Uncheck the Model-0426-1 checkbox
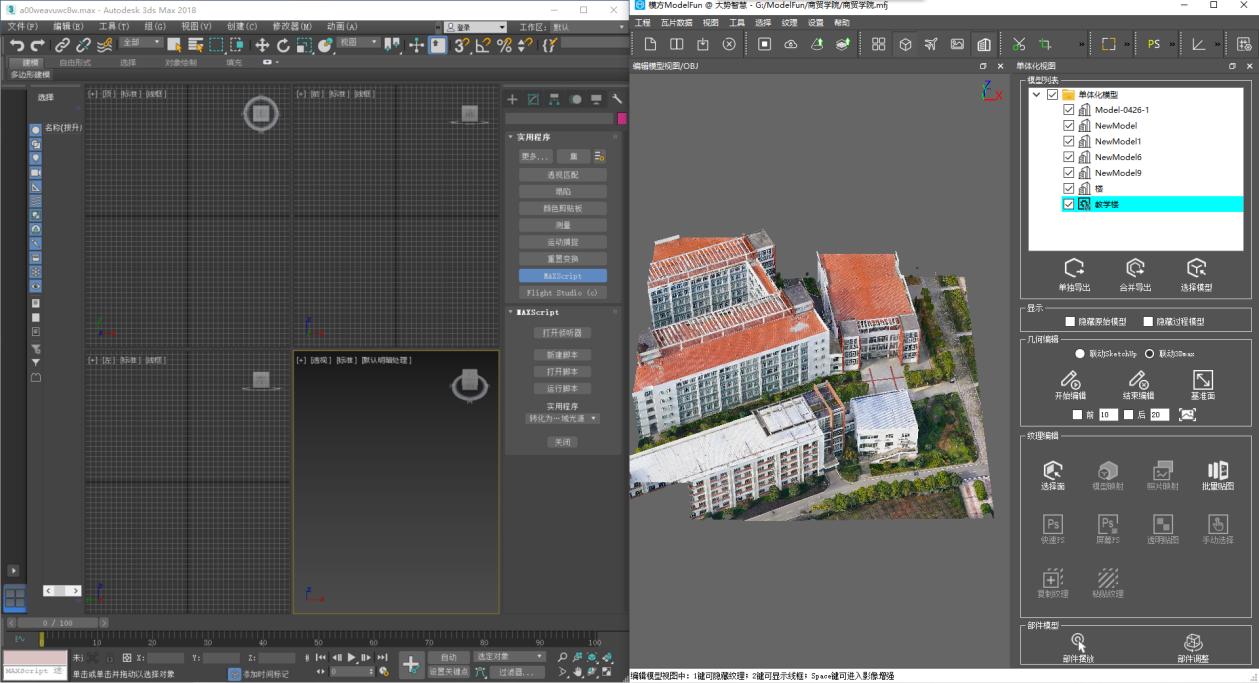Image resolution: width=1259 pixels, height=683 pixels. point(1068,110)
